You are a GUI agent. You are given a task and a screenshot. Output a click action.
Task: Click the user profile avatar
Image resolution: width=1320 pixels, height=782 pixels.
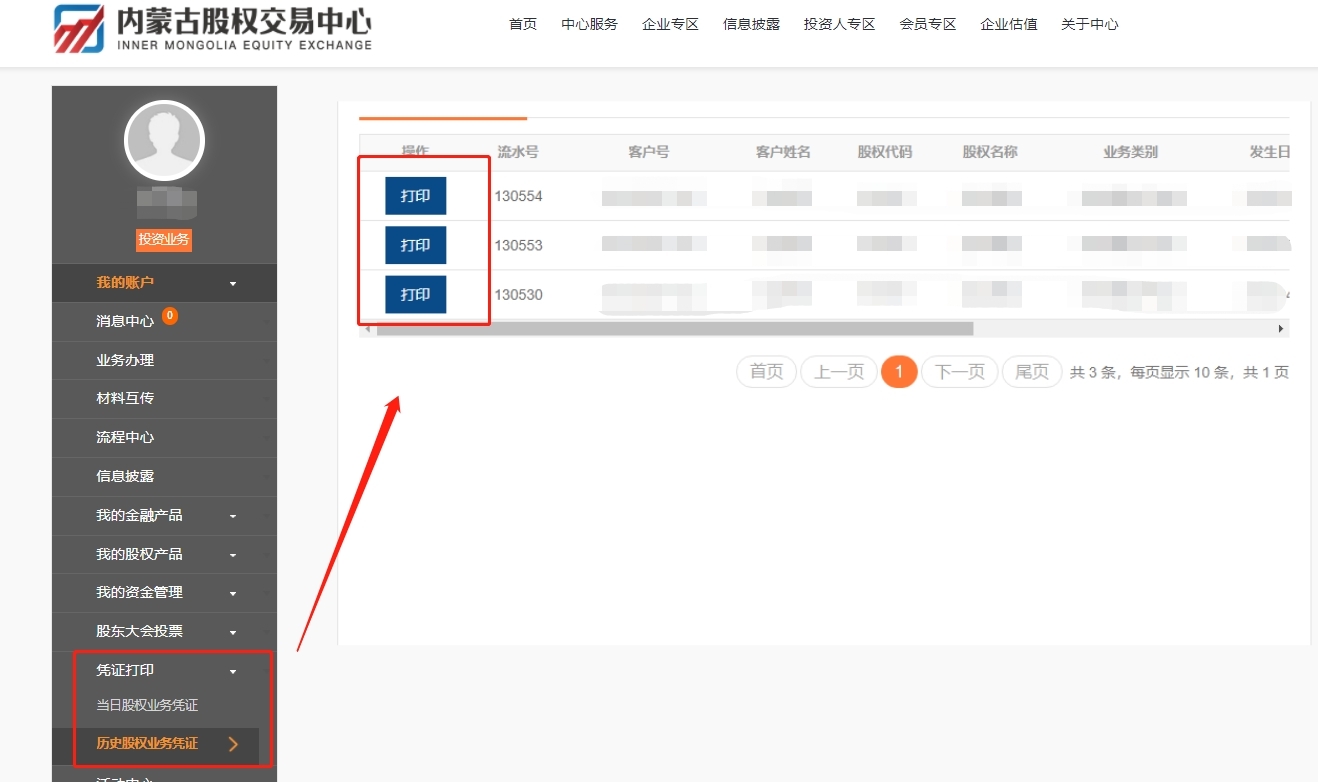[164, 141]
